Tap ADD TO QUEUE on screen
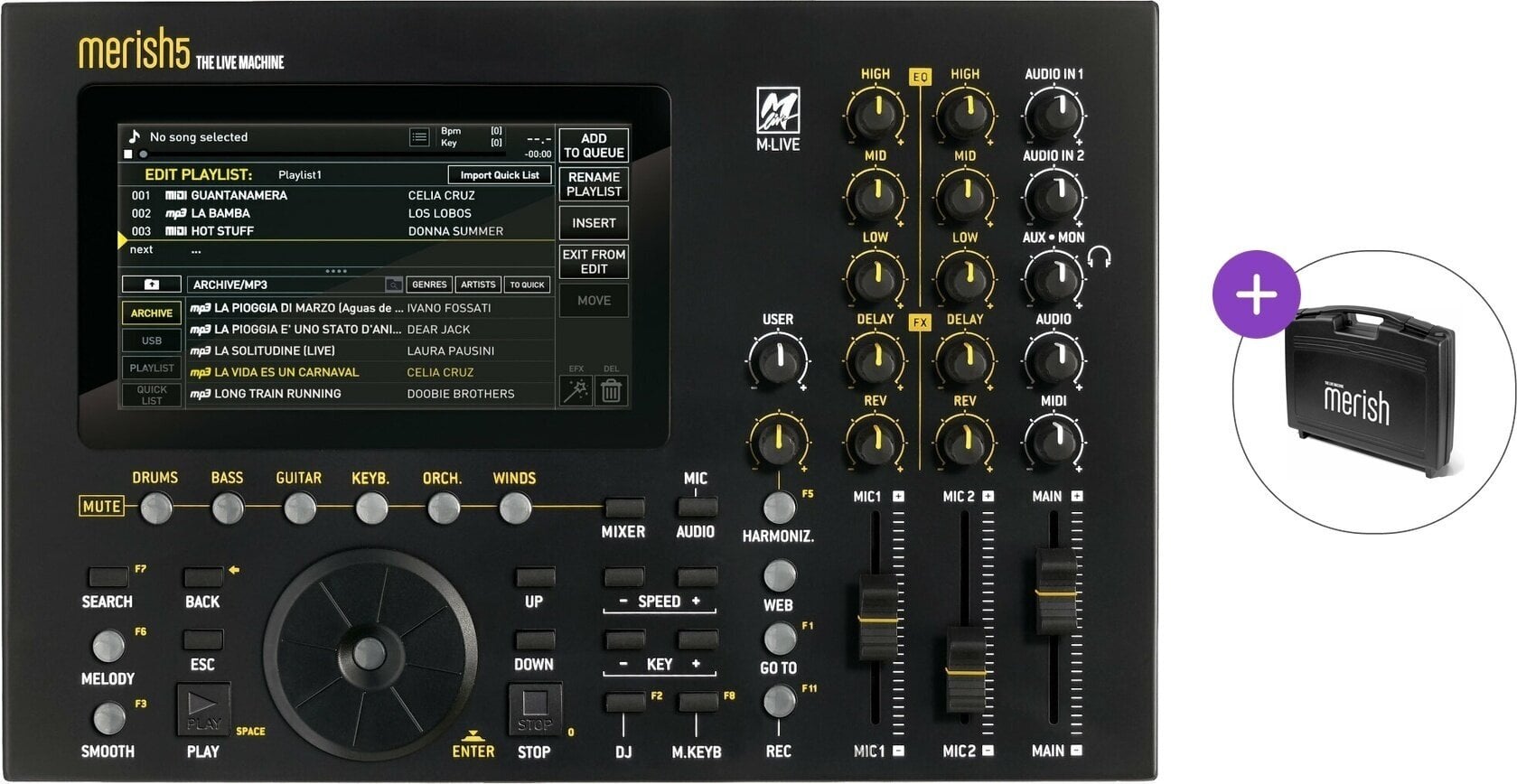This screenshot has height=784, width=1517. click(x=594, y=145)
